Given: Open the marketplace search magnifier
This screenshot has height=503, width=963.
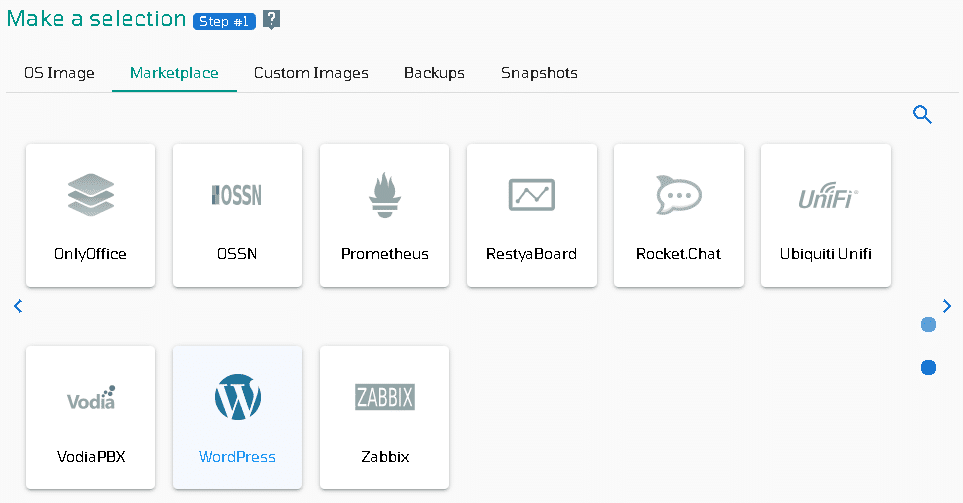Looking at the screenshot, I should pyautogui.click(x=922, y=114).
